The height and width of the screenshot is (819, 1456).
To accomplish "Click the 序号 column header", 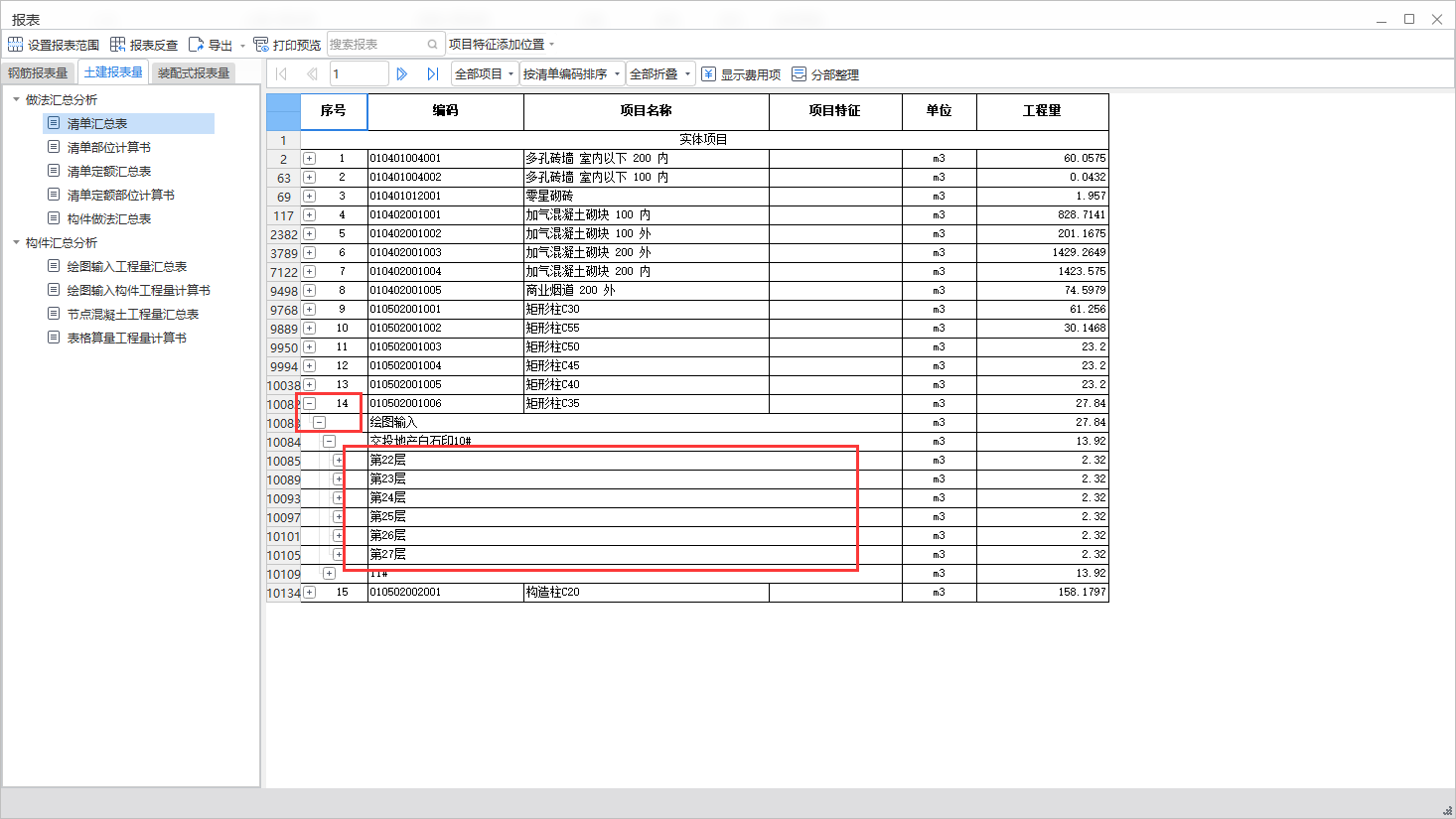I will coord(334,111).
